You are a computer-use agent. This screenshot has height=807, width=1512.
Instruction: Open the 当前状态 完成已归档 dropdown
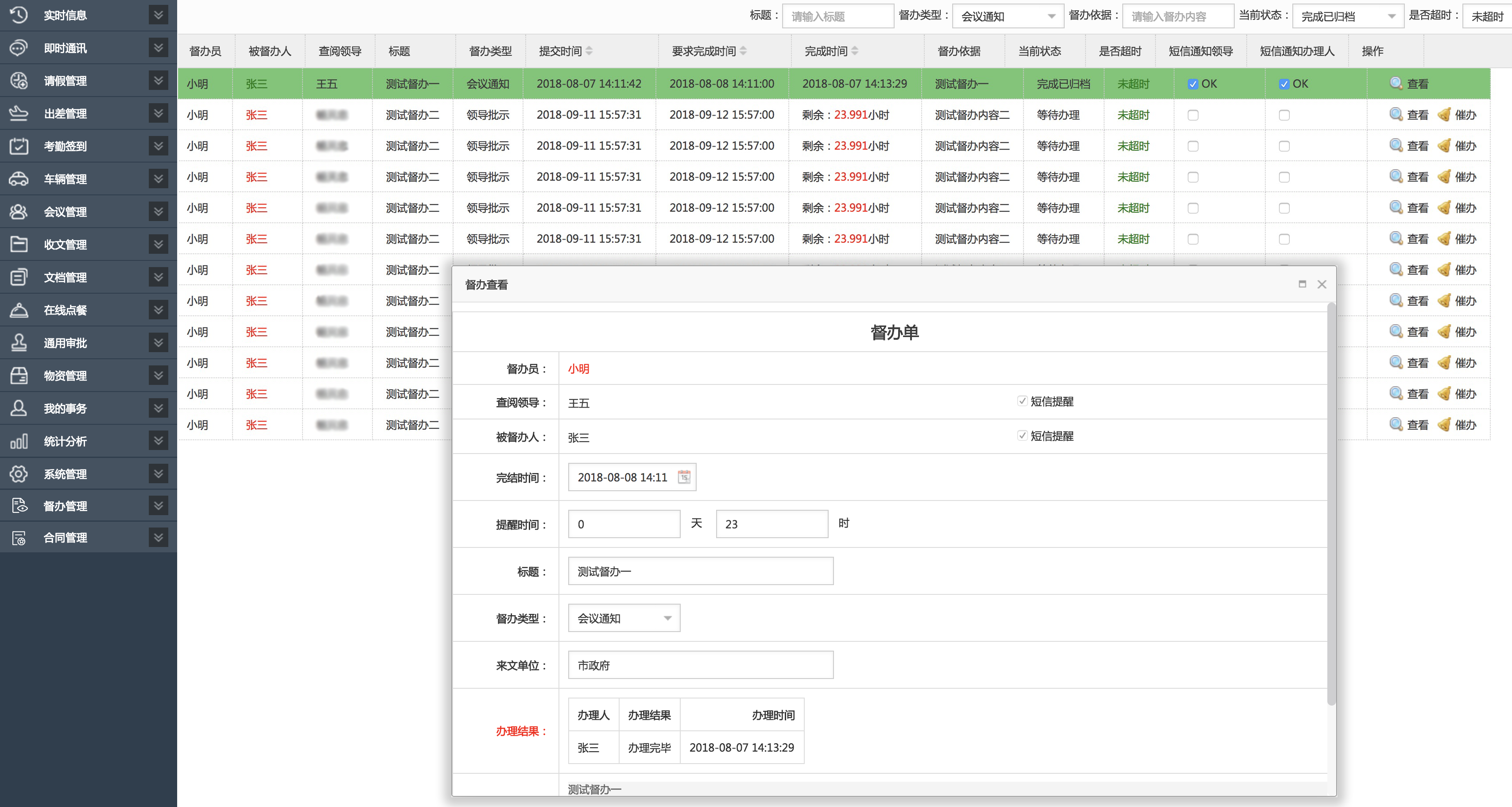(1348, 16)
